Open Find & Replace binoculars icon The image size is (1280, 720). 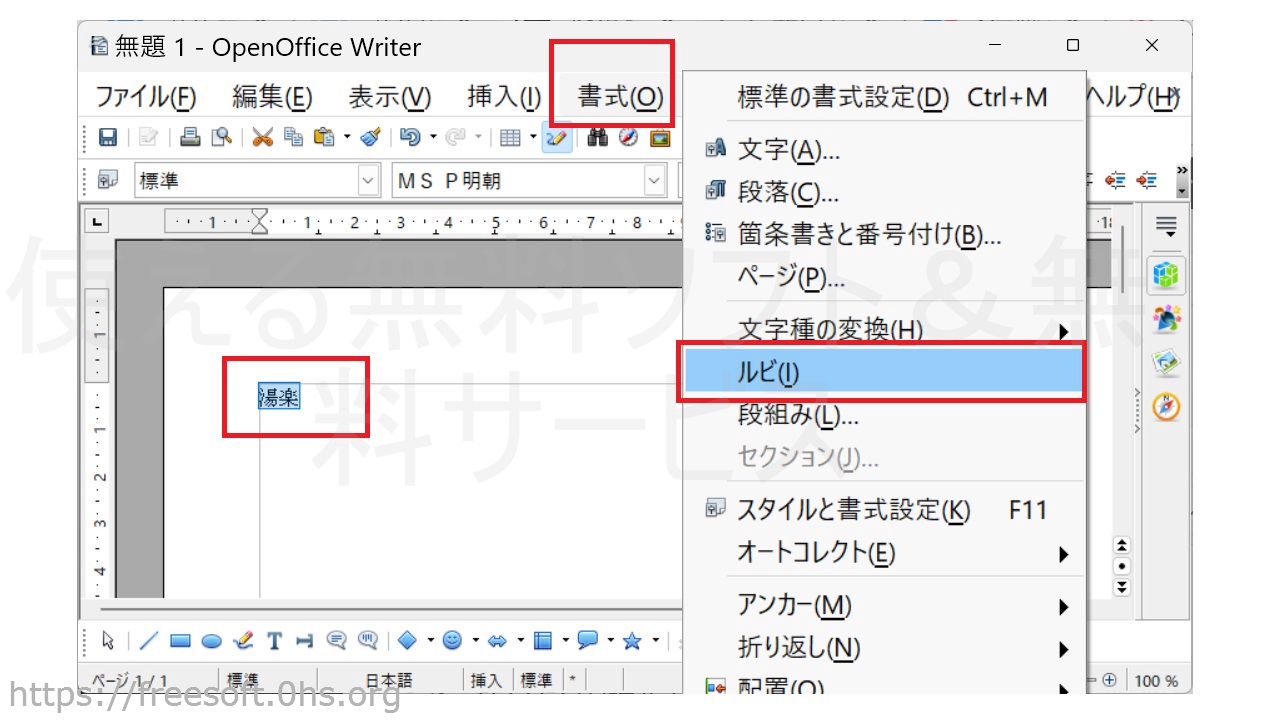[x=598, y=138]
